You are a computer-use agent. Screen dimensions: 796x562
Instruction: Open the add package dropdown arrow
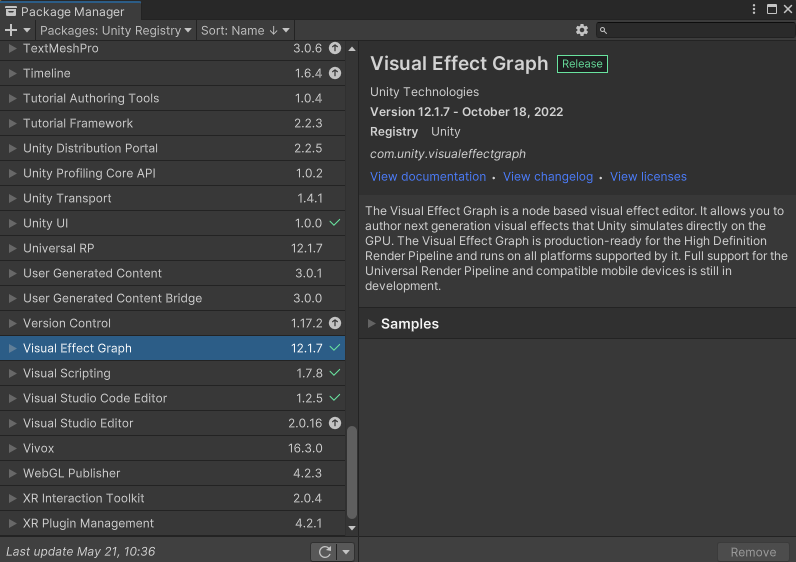click(27, 30)
